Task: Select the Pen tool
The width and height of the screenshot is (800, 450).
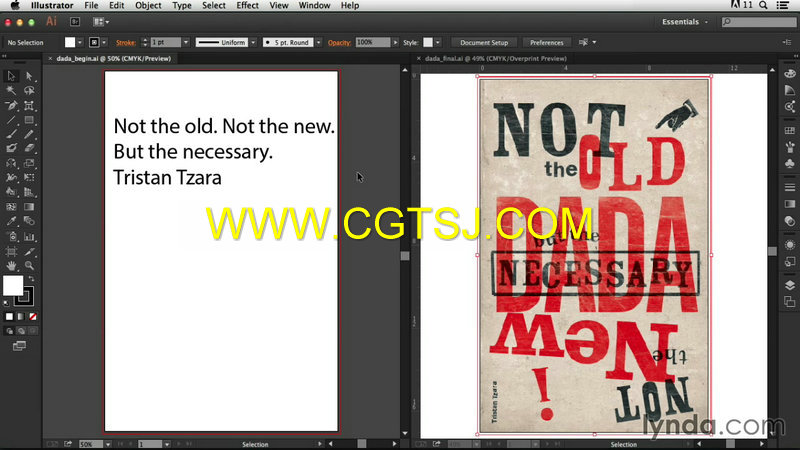Action: click(11, 105)
